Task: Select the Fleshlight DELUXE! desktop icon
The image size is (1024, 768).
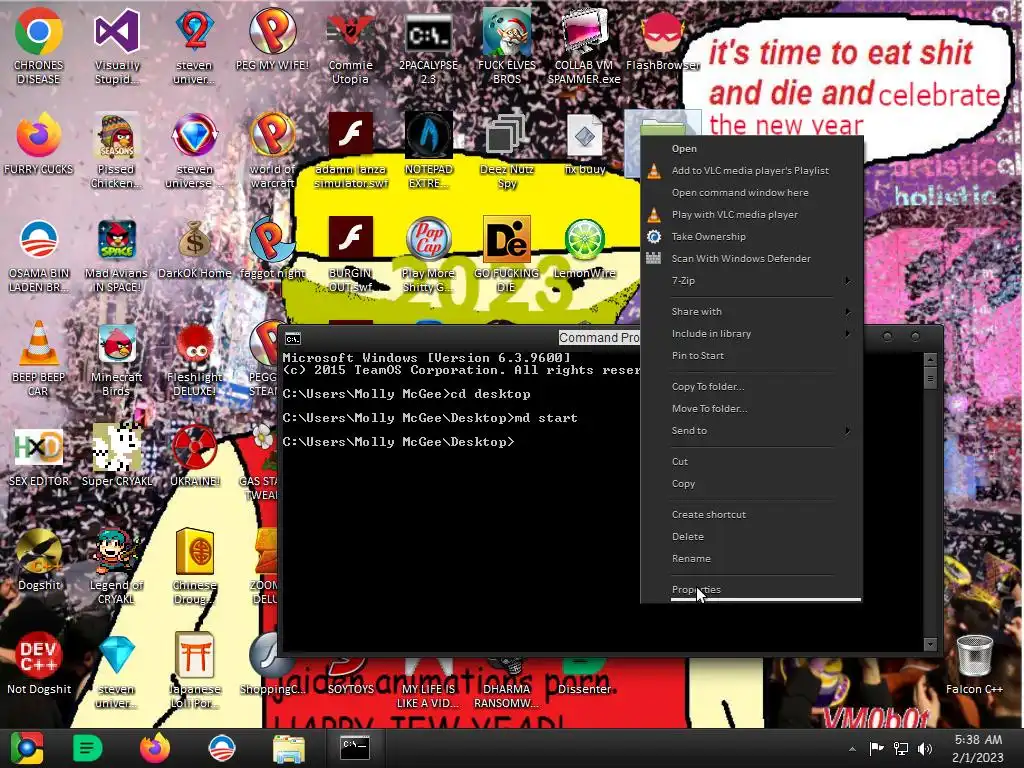Action: pyautogui.click(x=195, y=359)
